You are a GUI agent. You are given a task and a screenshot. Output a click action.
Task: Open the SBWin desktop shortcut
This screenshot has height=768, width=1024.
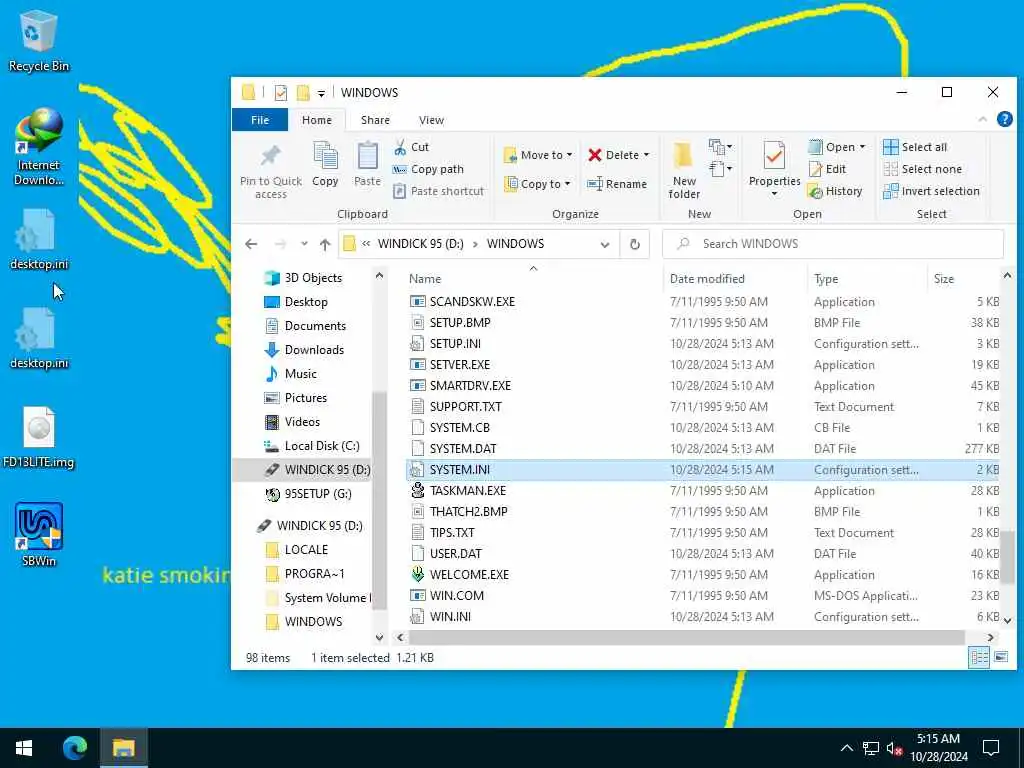point(38,534)
